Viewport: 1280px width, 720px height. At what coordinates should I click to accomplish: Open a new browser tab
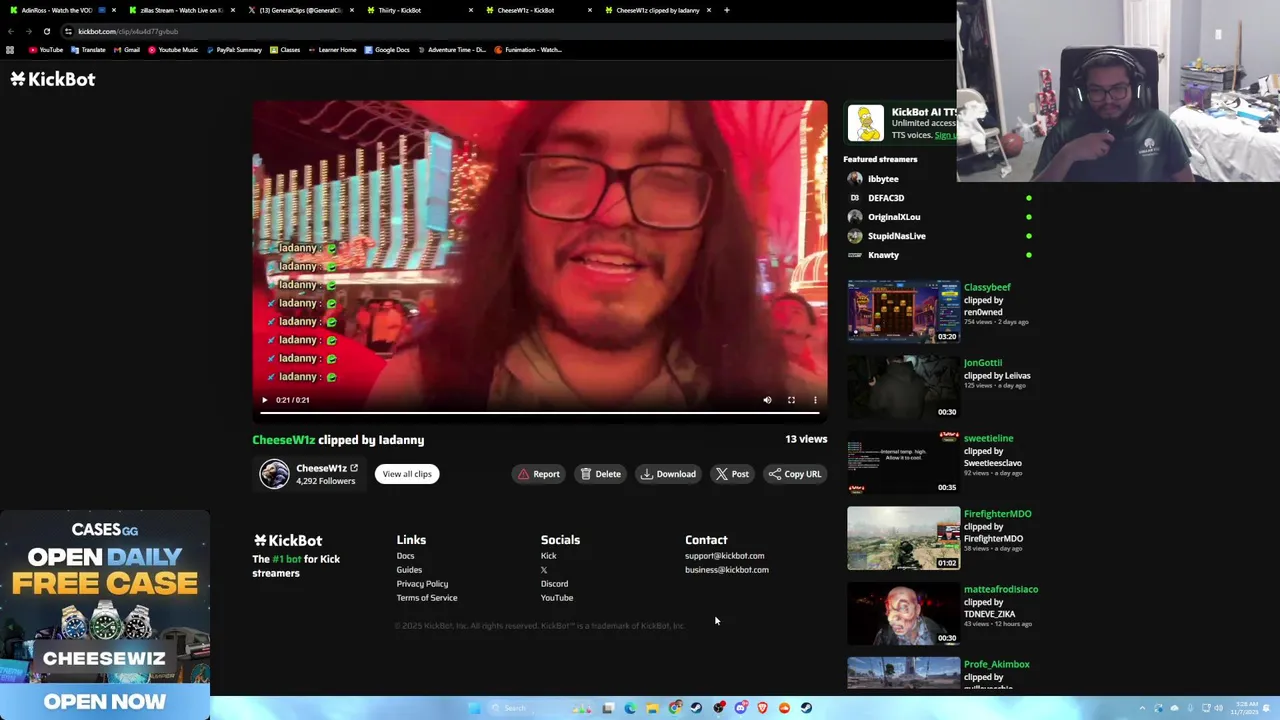[726, 10]
